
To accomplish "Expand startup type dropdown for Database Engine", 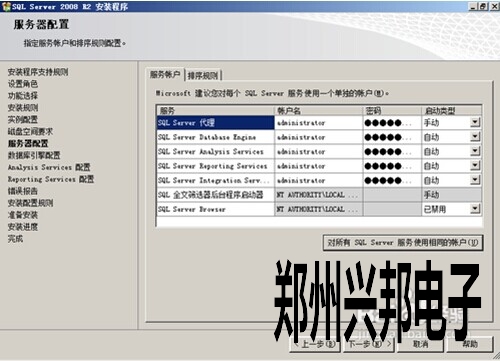I will pos(475,137).
